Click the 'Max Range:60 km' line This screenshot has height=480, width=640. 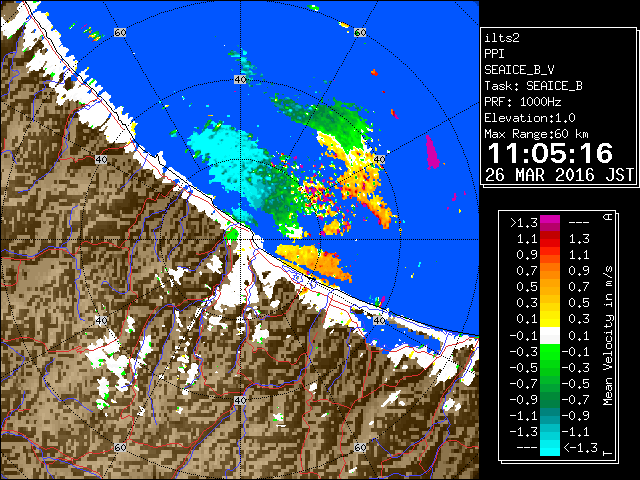(x=536, y=134)
